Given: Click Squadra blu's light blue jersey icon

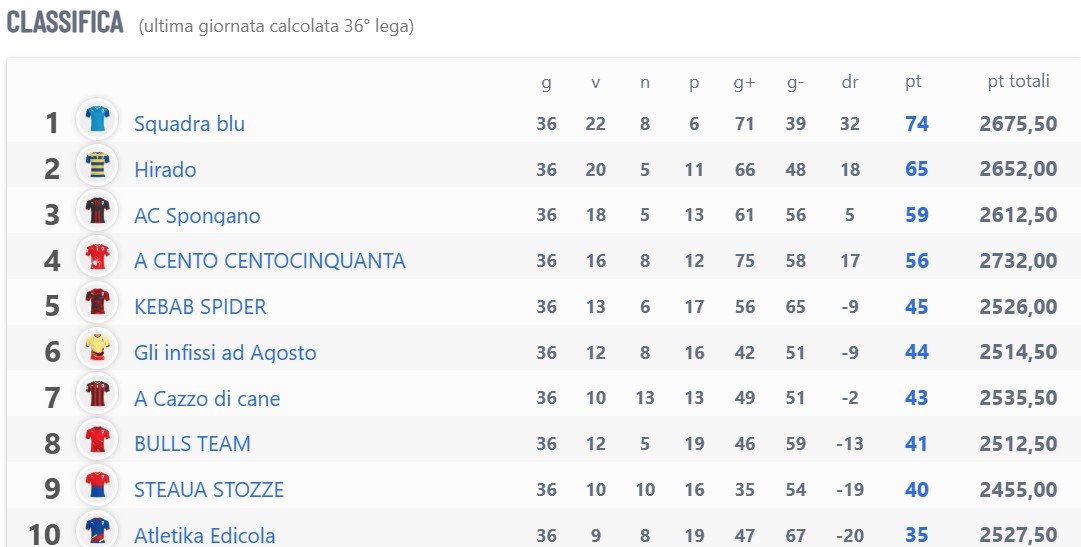Looking at the screenshot, I should pyautogui.click(x=97, y=119).
